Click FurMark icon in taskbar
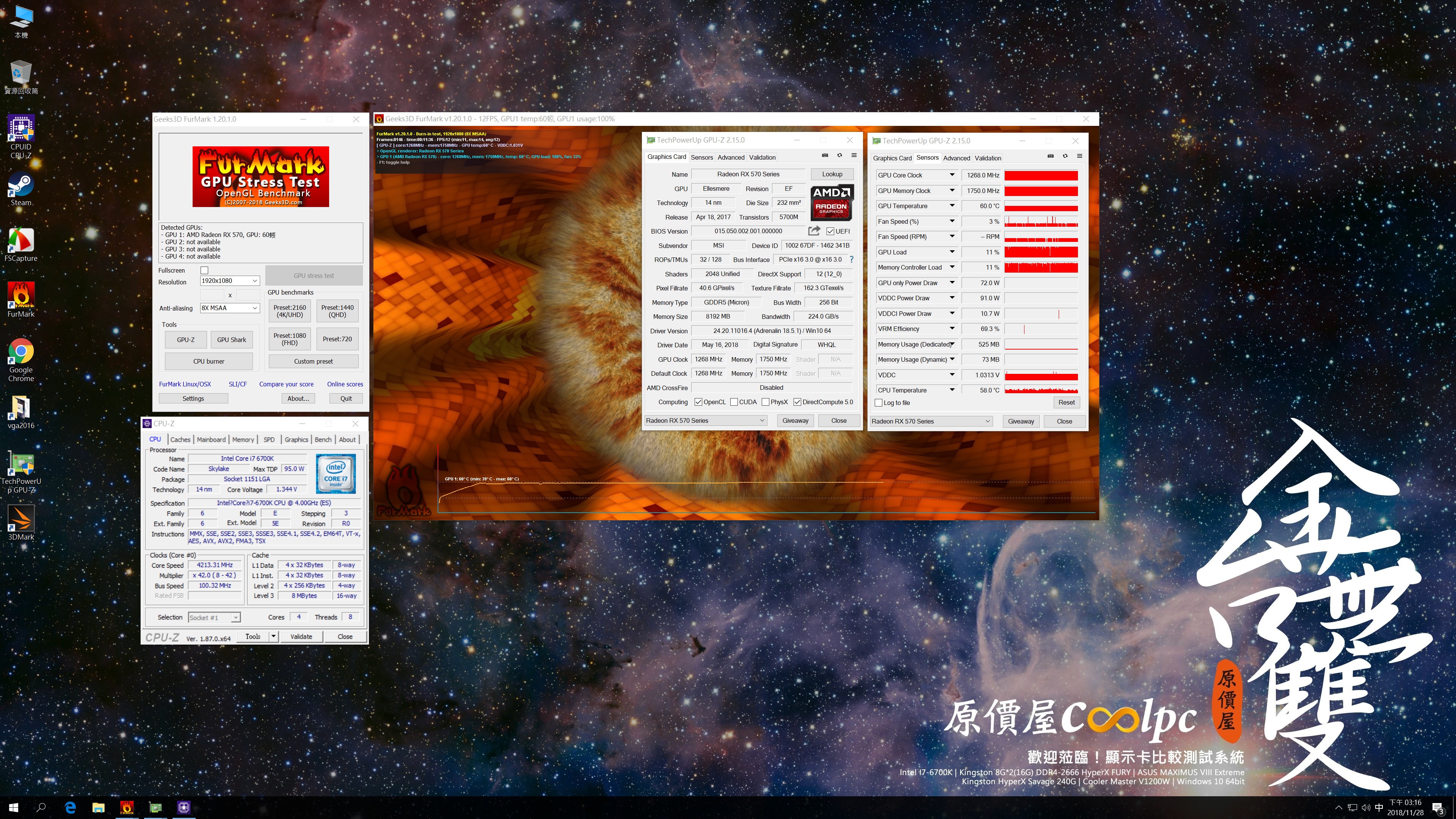This screenshot has width=1456, height=819. tap(127, 807)
